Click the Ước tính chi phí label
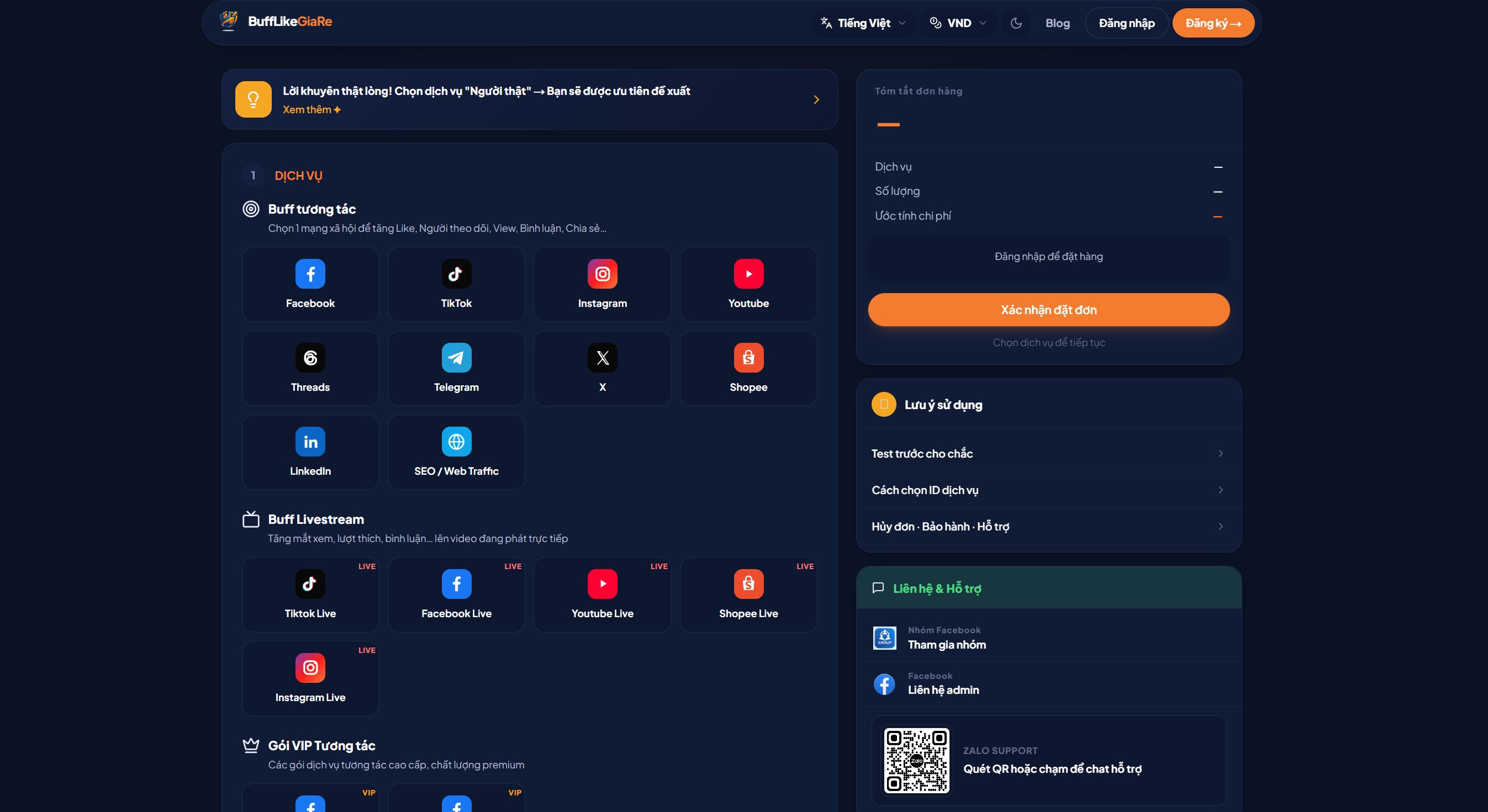The image size is (1488, 812). 912,216
